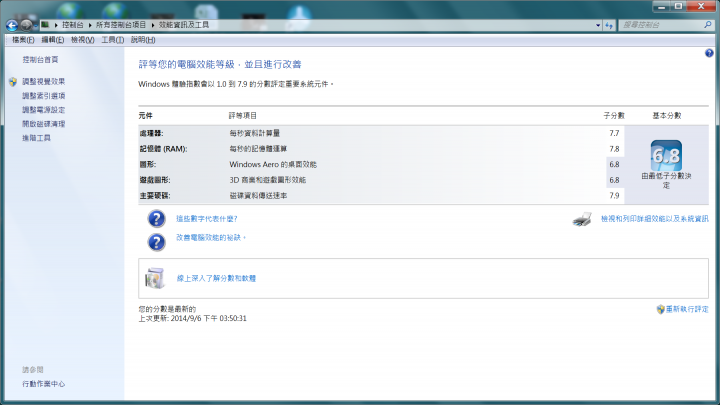Expand the arrow after 所有控制台項目 breadcrumb
The width and height of the screenshot is (720, 405).
[153, 25]
